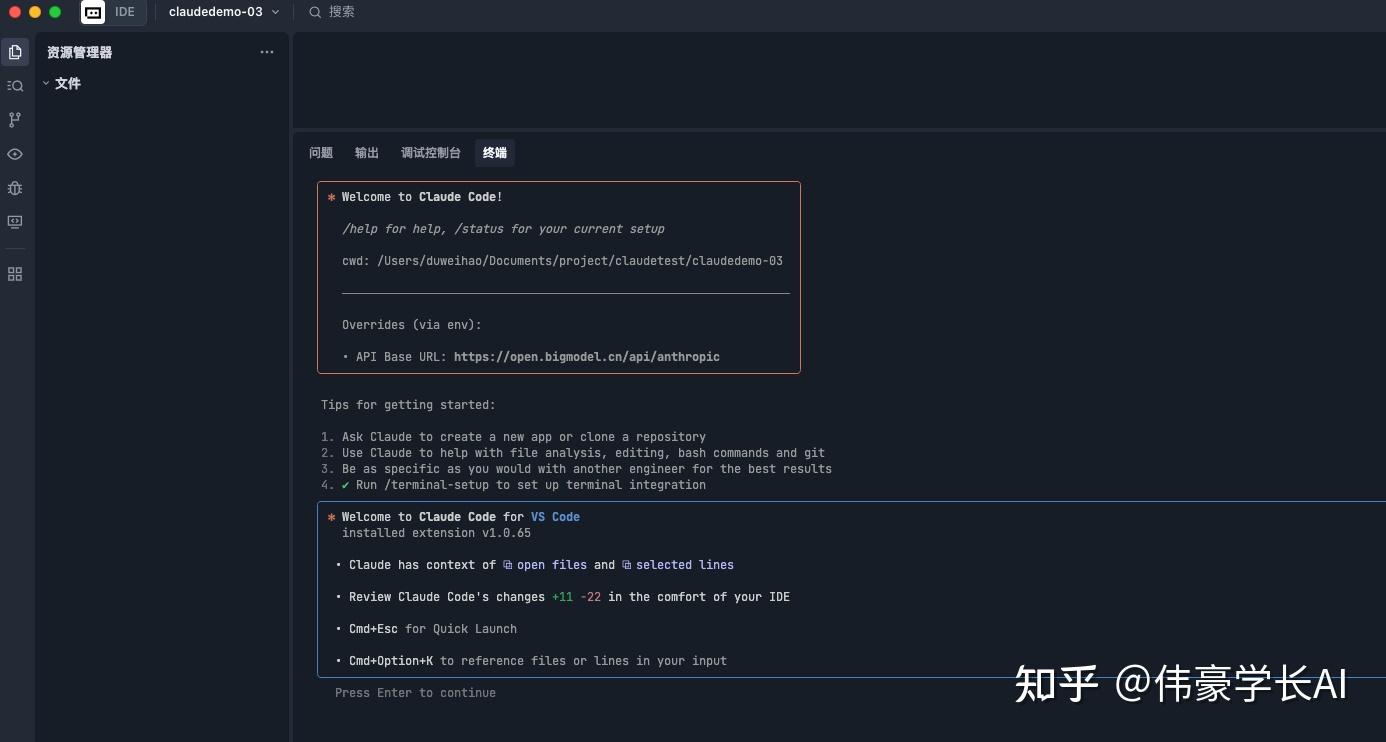1386x742 pixels.
Task: Click the eye preview icon in the sidebar
Action: 15,154
